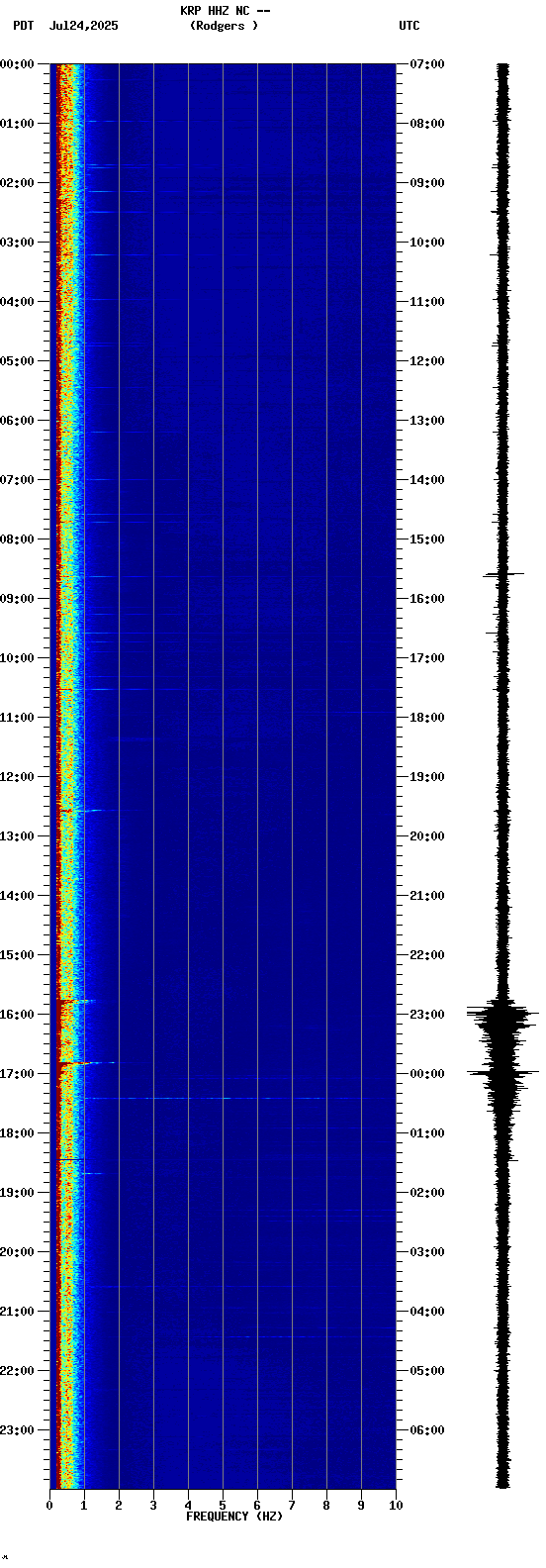Click the 04:00 PDT time label
Image resolution: width=546 pixels, height=1568 pixels.
(17, 302)
